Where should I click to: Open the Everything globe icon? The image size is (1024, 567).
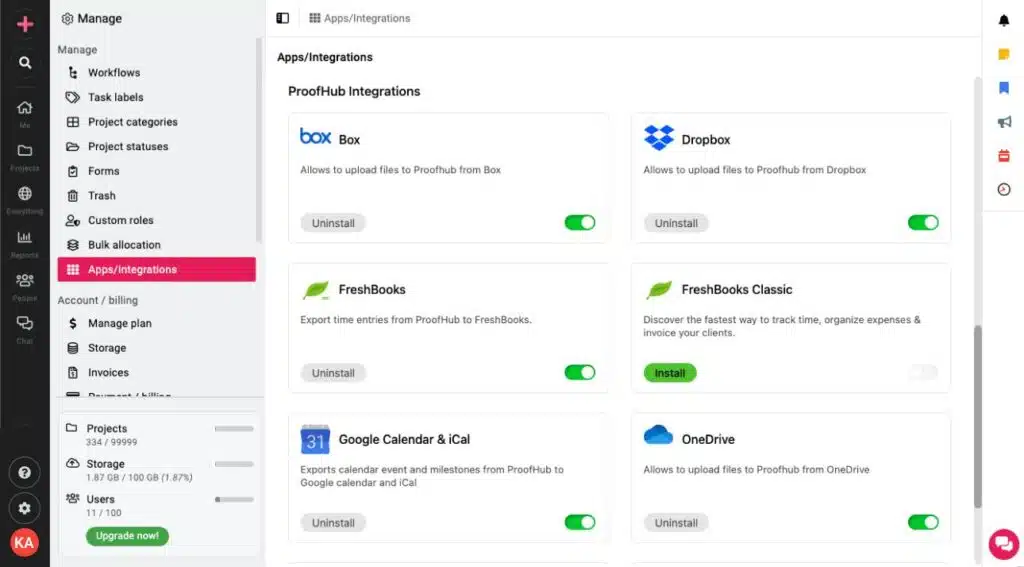click(25, 194)
